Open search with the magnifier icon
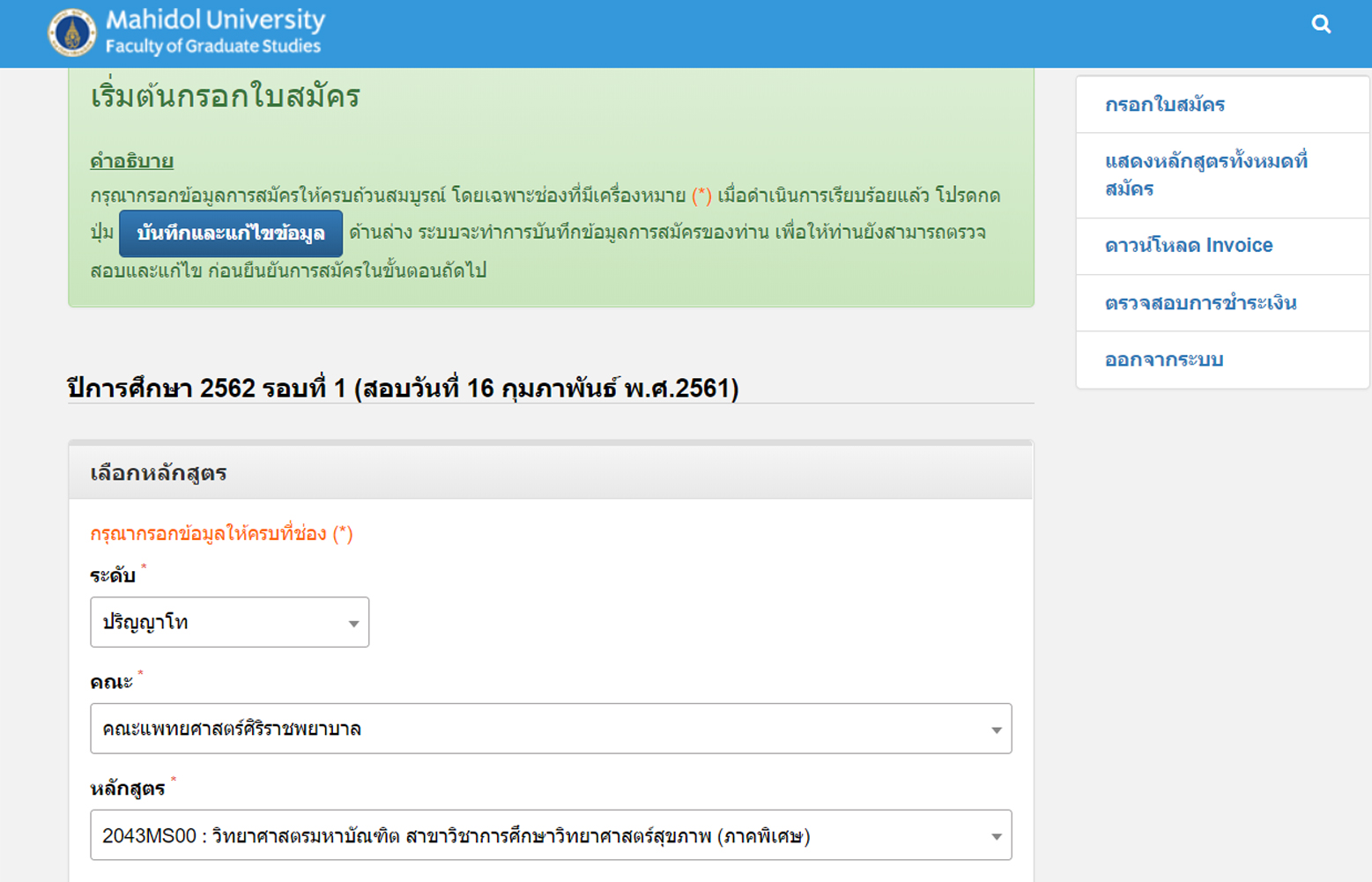The height and width of the screenshot is (882, 1372). tap(1320, 24)
